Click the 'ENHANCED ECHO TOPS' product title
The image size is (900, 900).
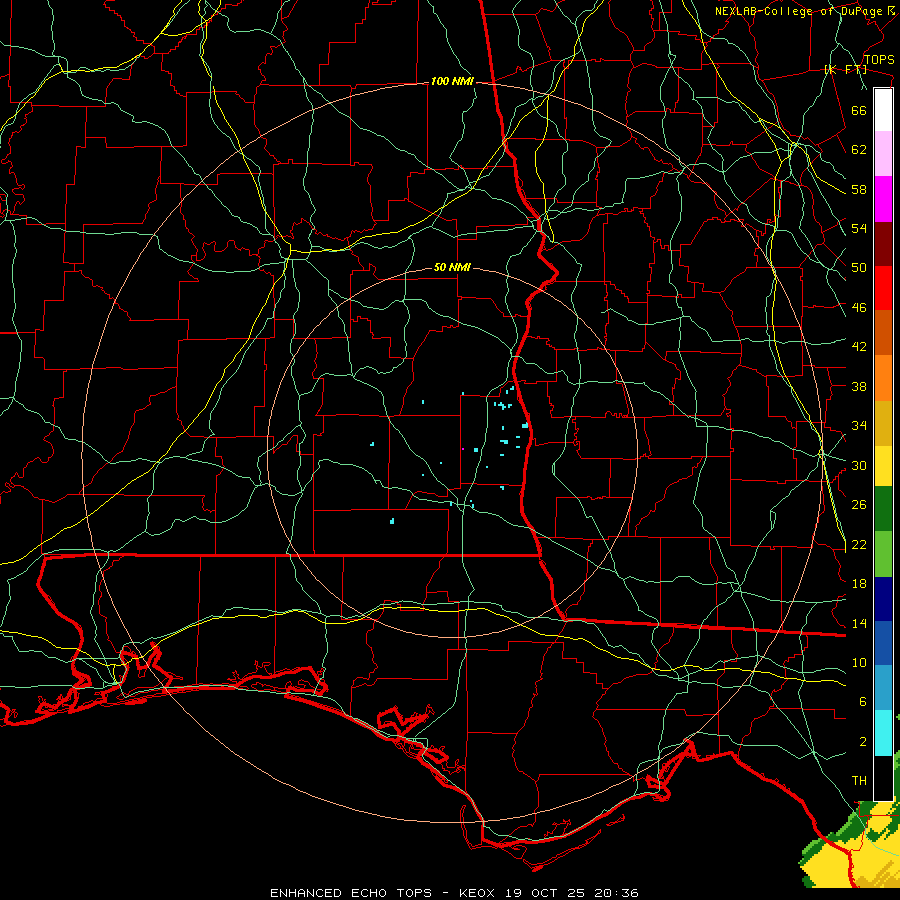click(351, 893)
